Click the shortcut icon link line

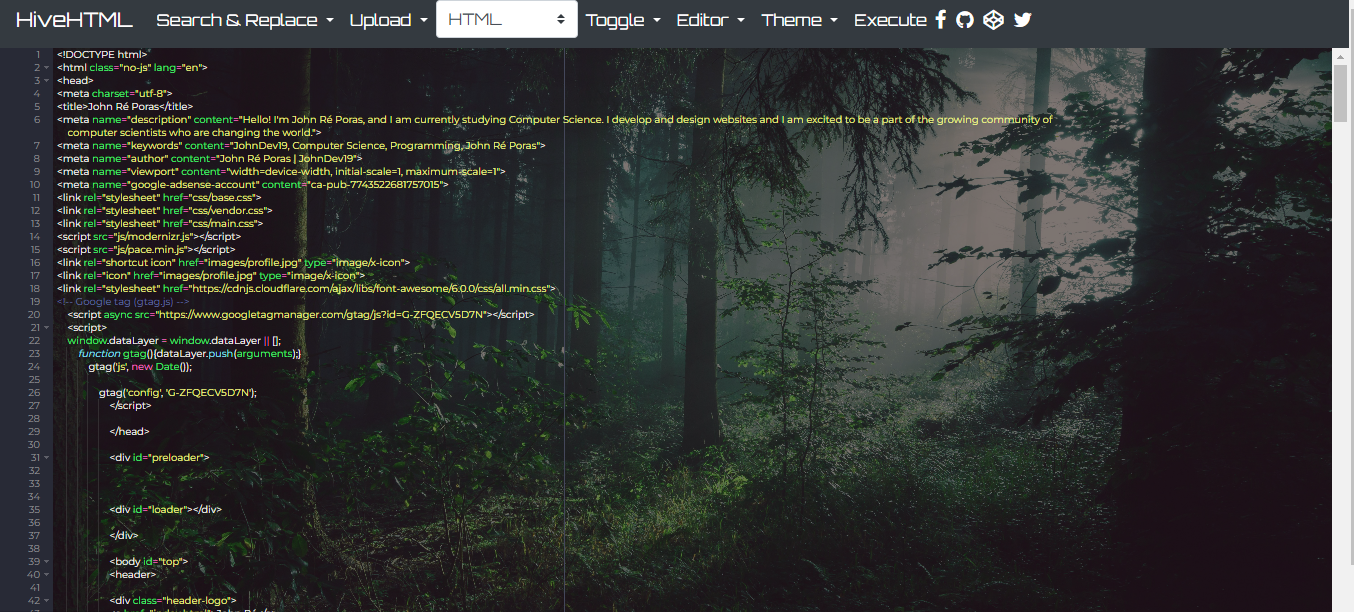click(233, 262)
